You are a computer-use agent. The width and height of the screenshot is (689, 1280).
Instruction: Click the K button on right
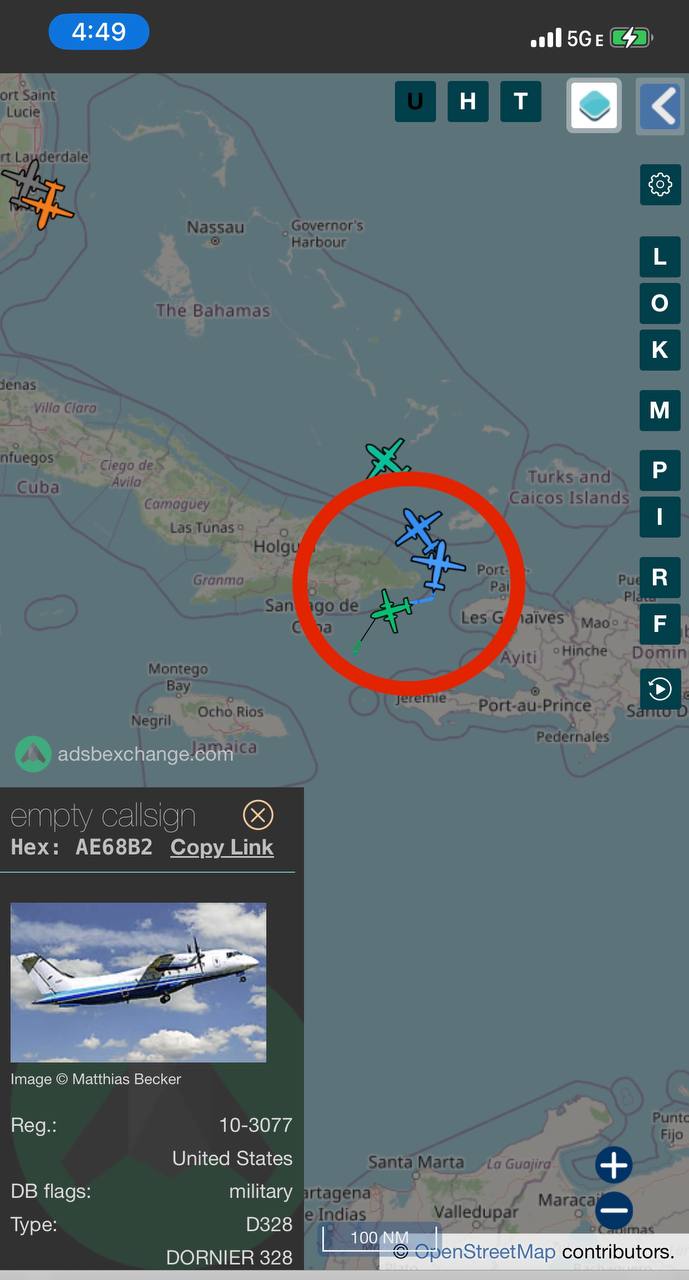click(x=660, y=351)
